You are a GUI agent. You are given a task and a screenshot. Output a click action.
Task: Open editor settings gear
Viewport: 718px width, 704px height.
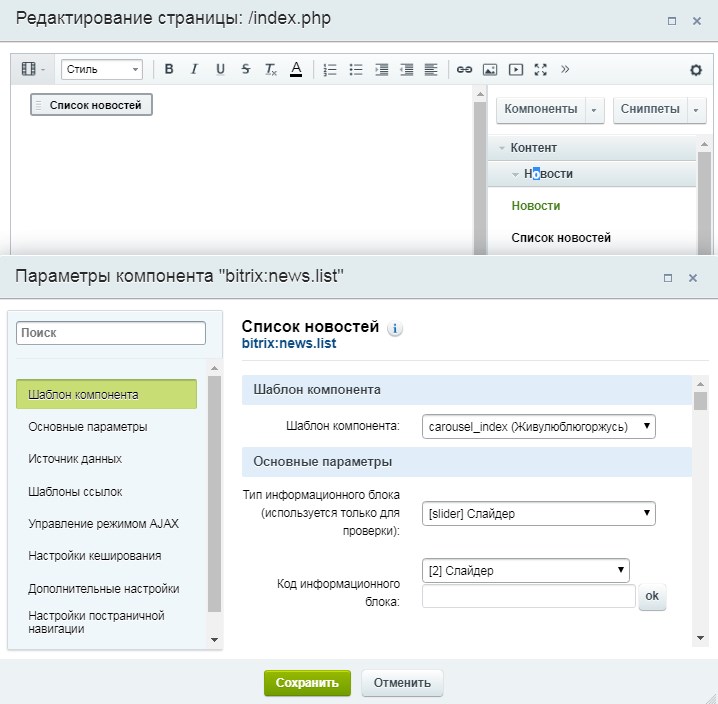(696, 69)
